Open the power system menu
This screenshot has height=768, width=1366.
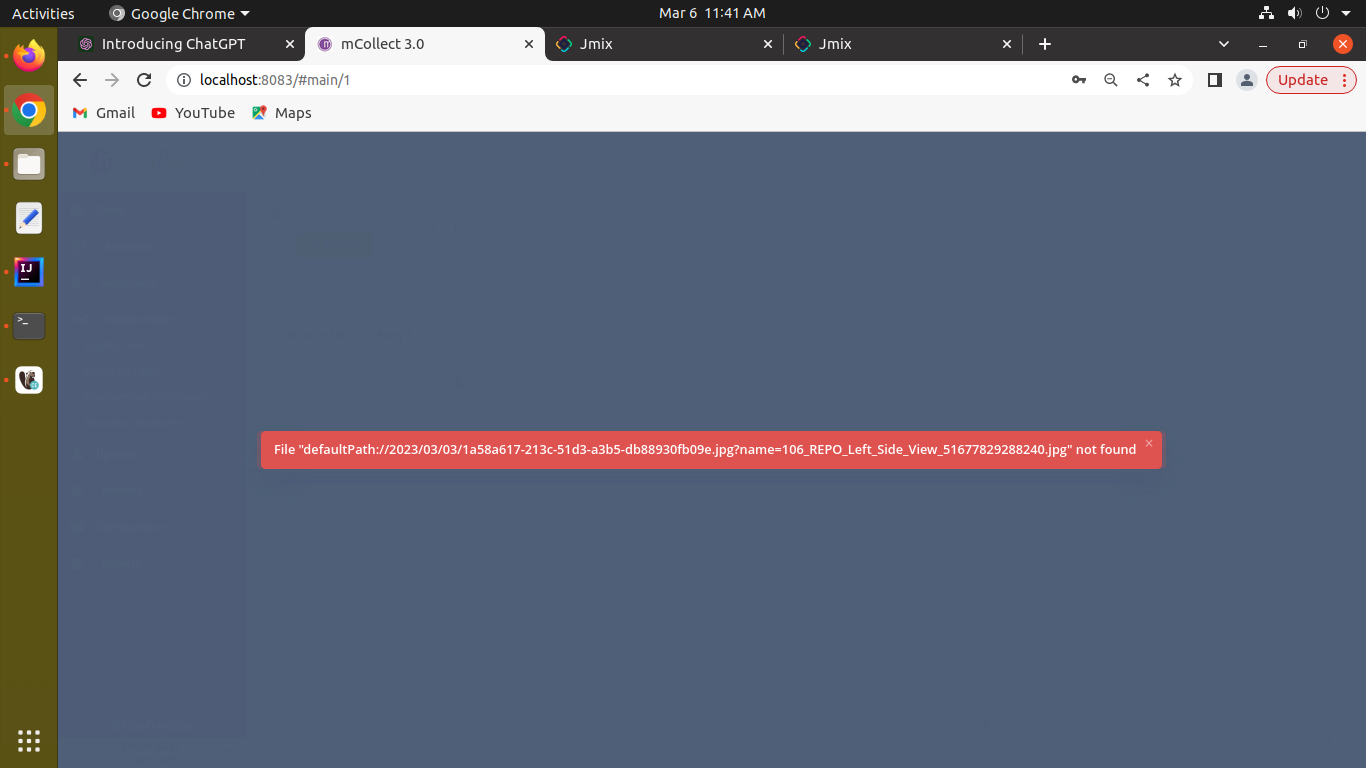pyautogui.click(x=1322, y=13)
